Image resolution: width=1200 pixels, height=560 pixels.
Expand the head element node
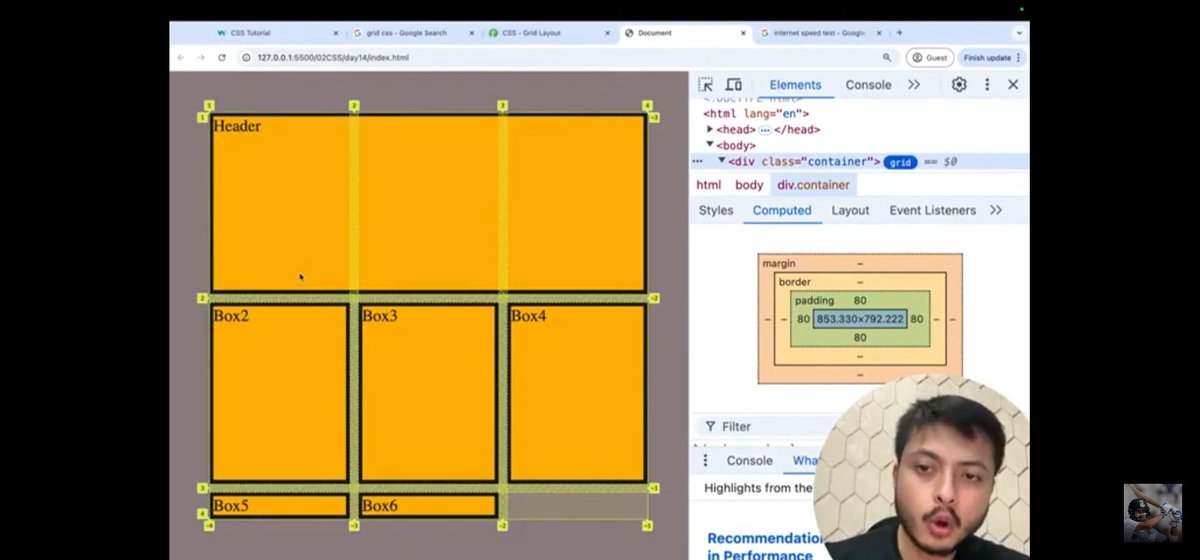pyautogui.click(x=710, y=130)
